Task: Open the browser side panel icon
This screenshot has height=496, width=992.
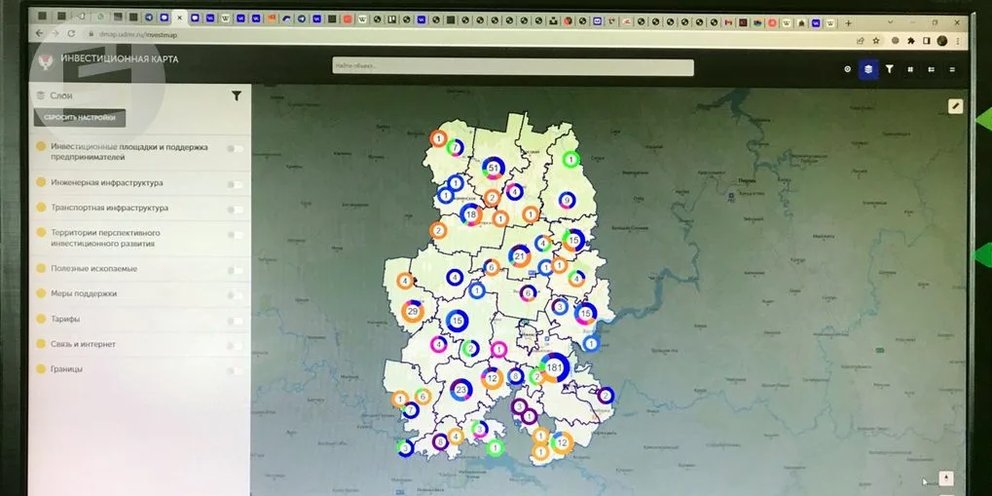Action: point(927,40)
